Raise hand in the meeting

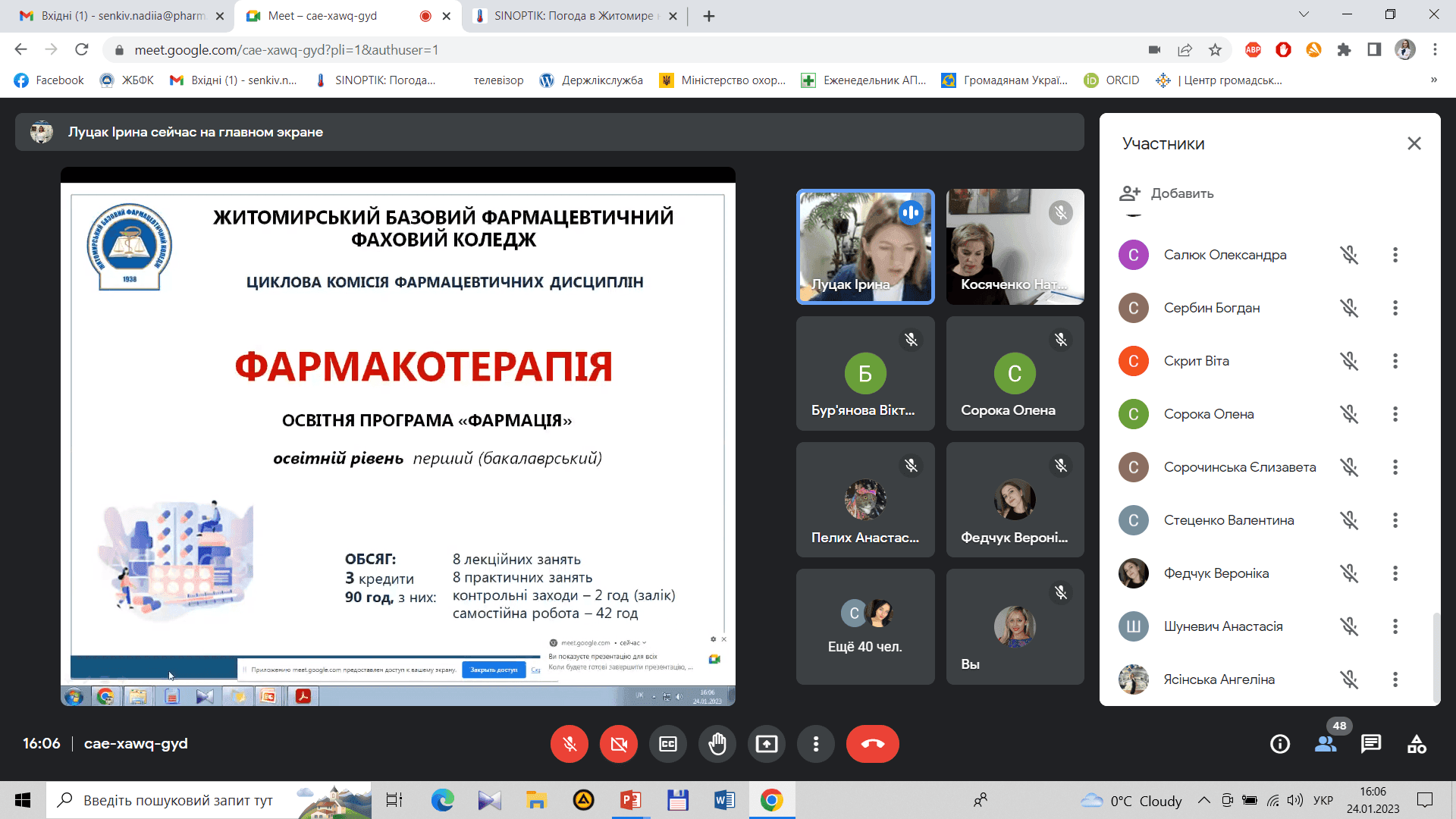[x=717, y=744]
